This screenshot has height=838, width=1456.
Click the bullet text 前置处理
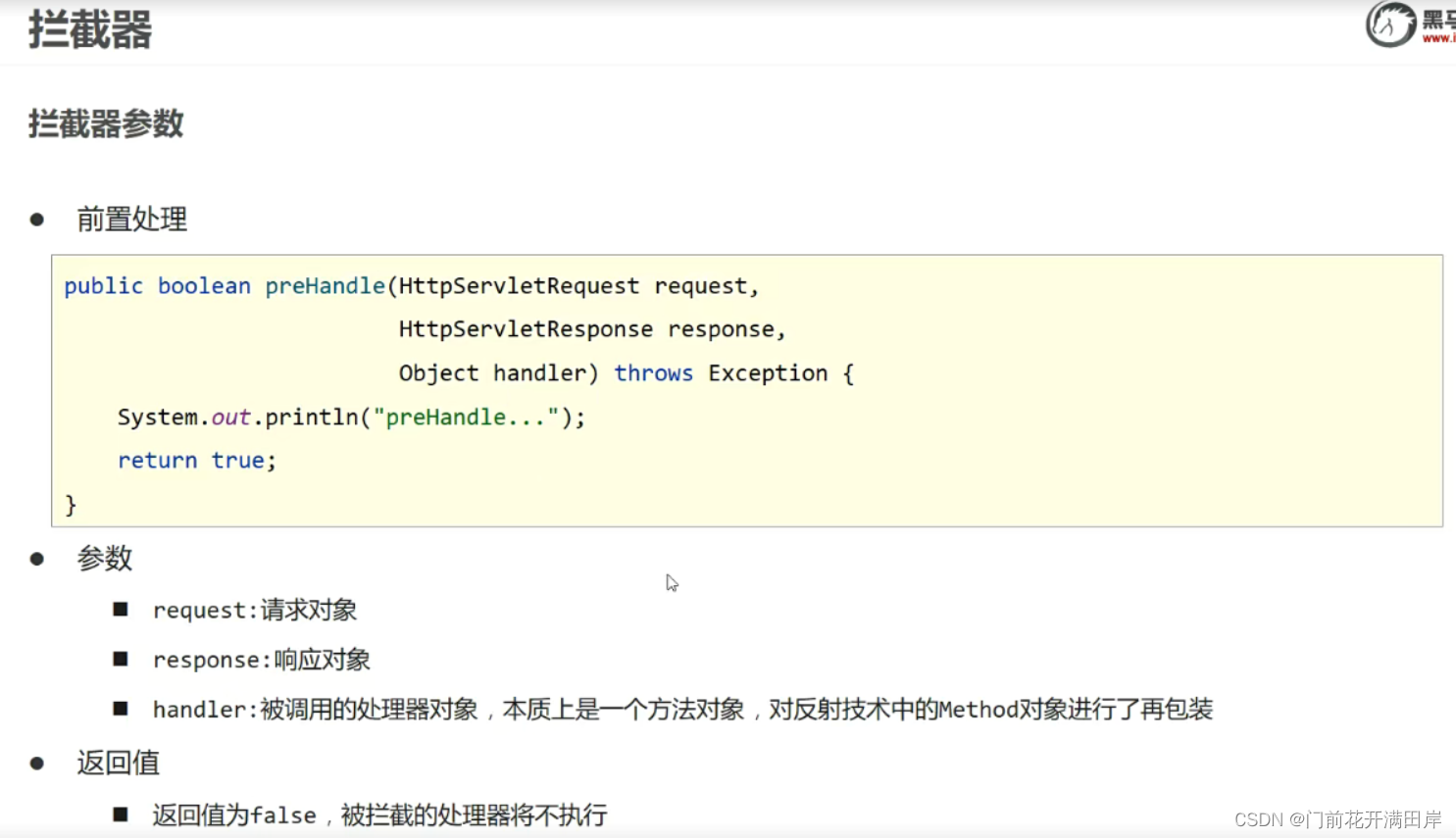coord(131,219)
